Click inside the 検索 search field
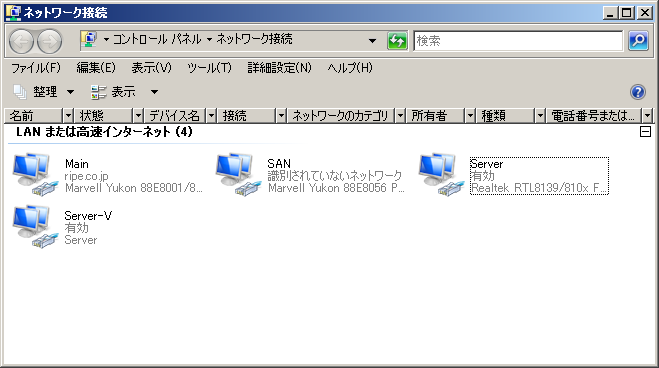Viewport: 659px width, 368px height. pyautogui.click(x=518, y=41)
